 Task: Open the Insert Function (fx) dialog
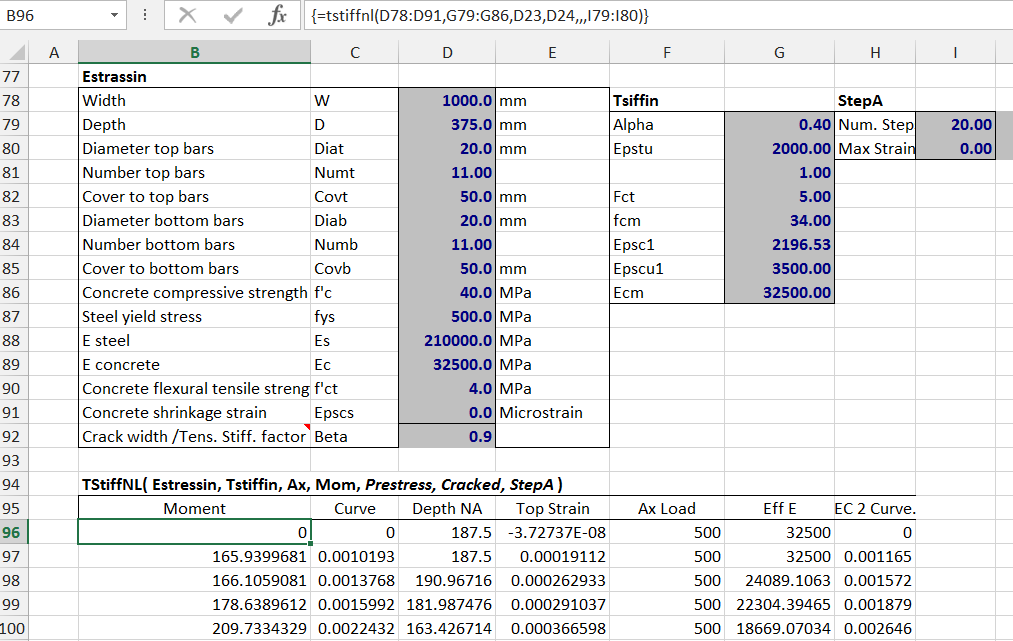point(279,16)
